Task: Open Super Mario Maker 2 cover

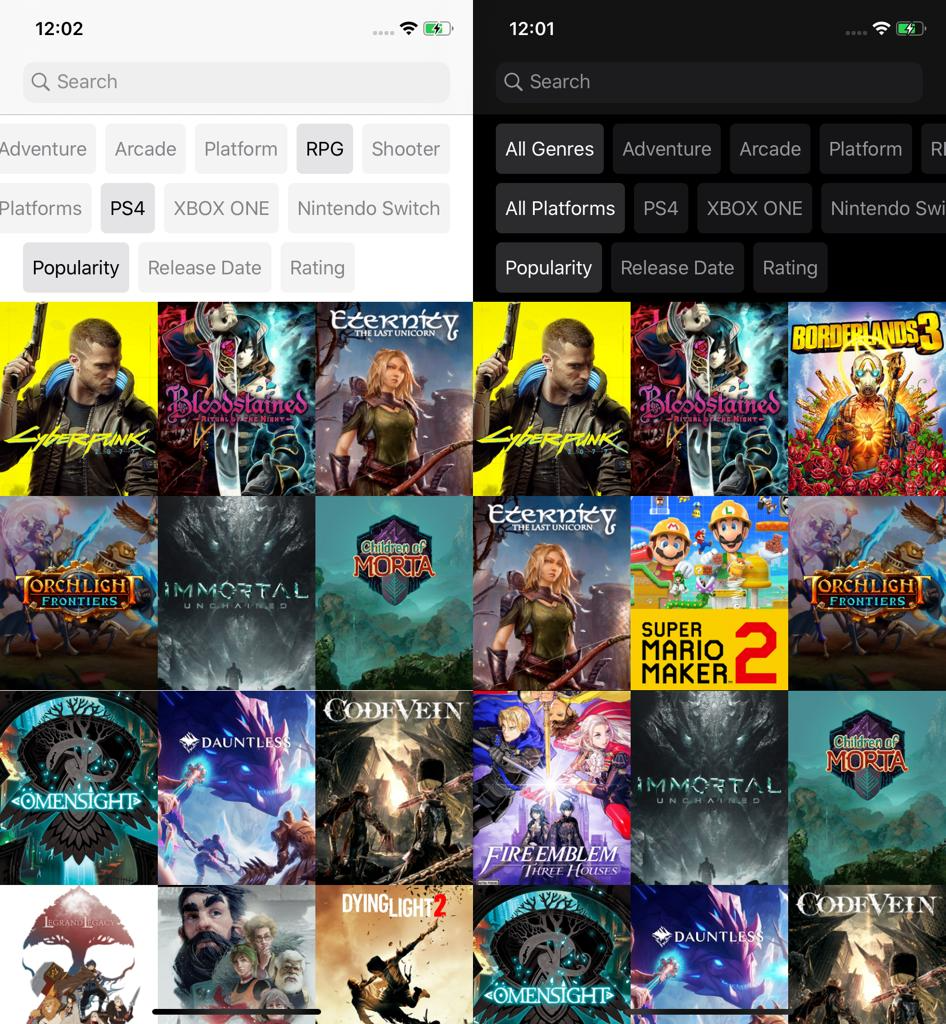Action: (709, 593)
